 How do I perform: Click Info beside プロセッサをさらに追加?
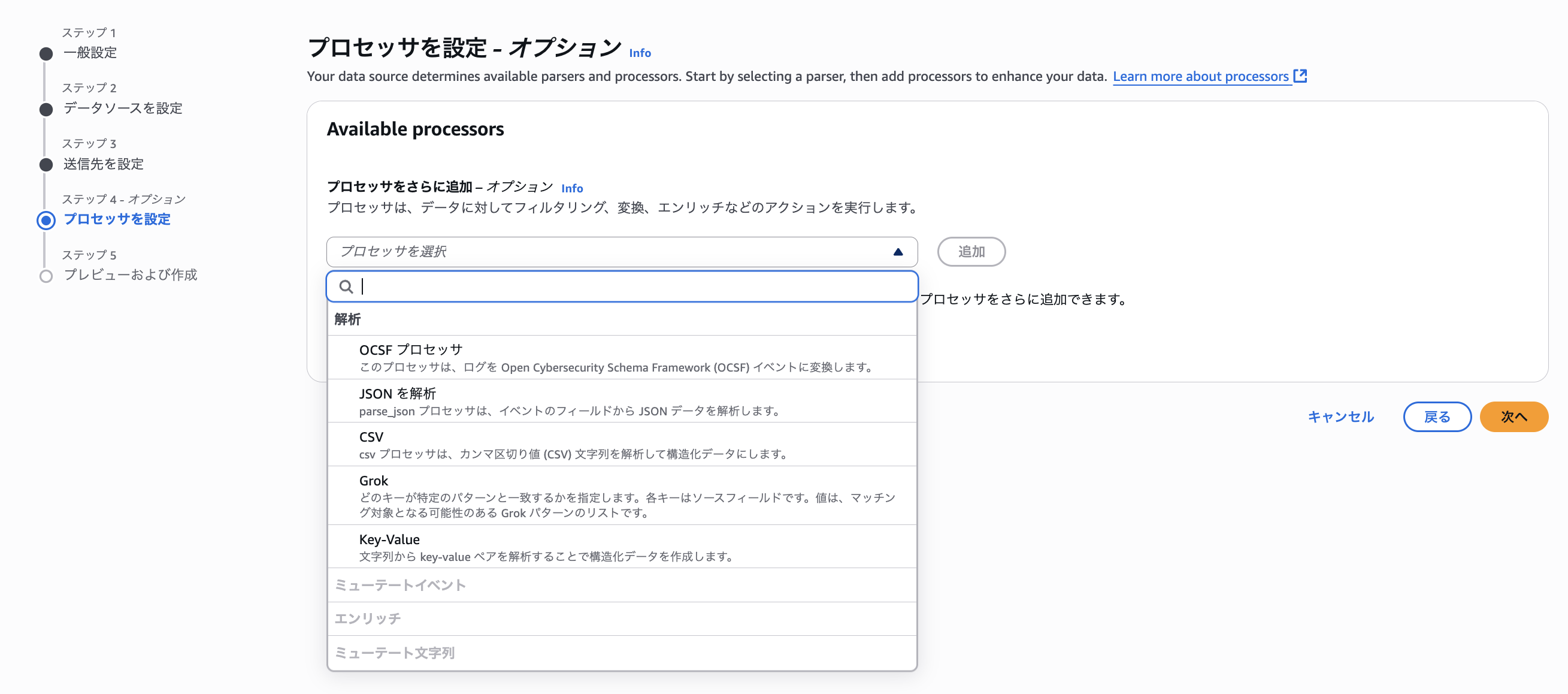[x=571, y=188]
